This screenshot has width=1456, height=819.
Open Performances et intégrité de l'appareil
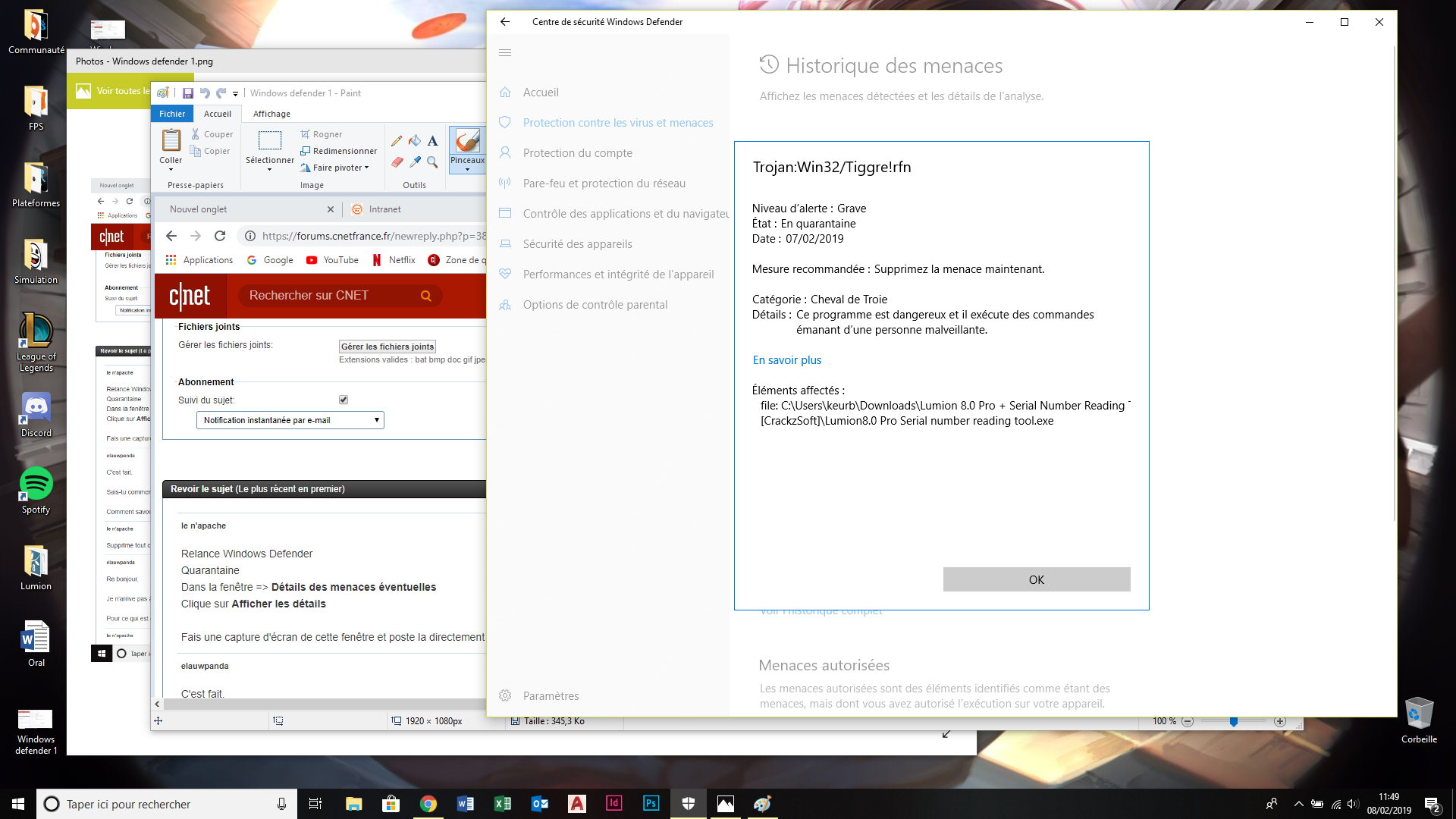point(618,275)
